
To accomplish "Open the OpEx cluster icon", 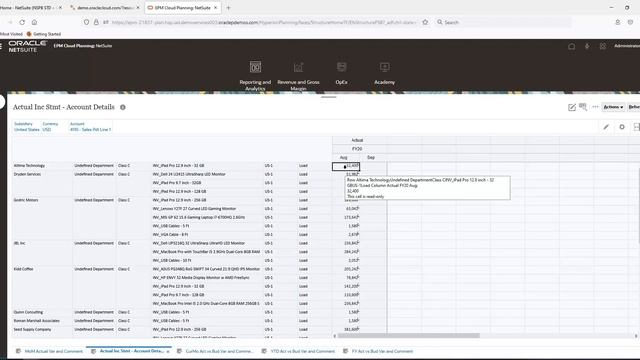I will pos(342,67).
